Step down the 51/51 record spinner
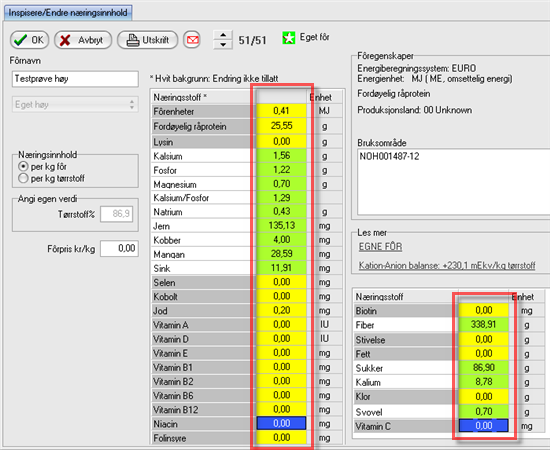Screen dimensions: 550x450 click(x=223, y=45)
